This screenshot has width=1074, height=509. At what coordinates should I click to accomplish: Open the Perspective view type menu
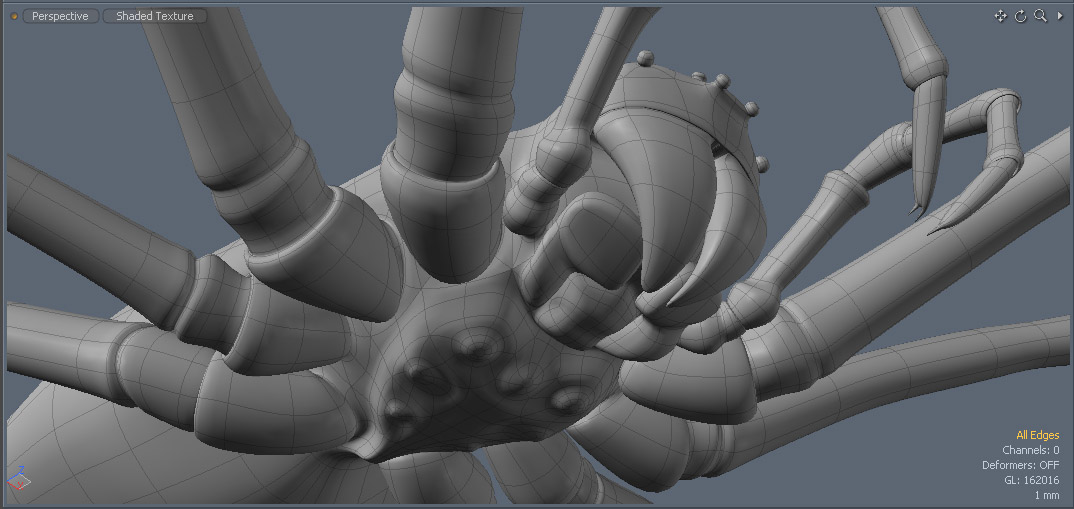pyautogui.click(x=60, y=16)
